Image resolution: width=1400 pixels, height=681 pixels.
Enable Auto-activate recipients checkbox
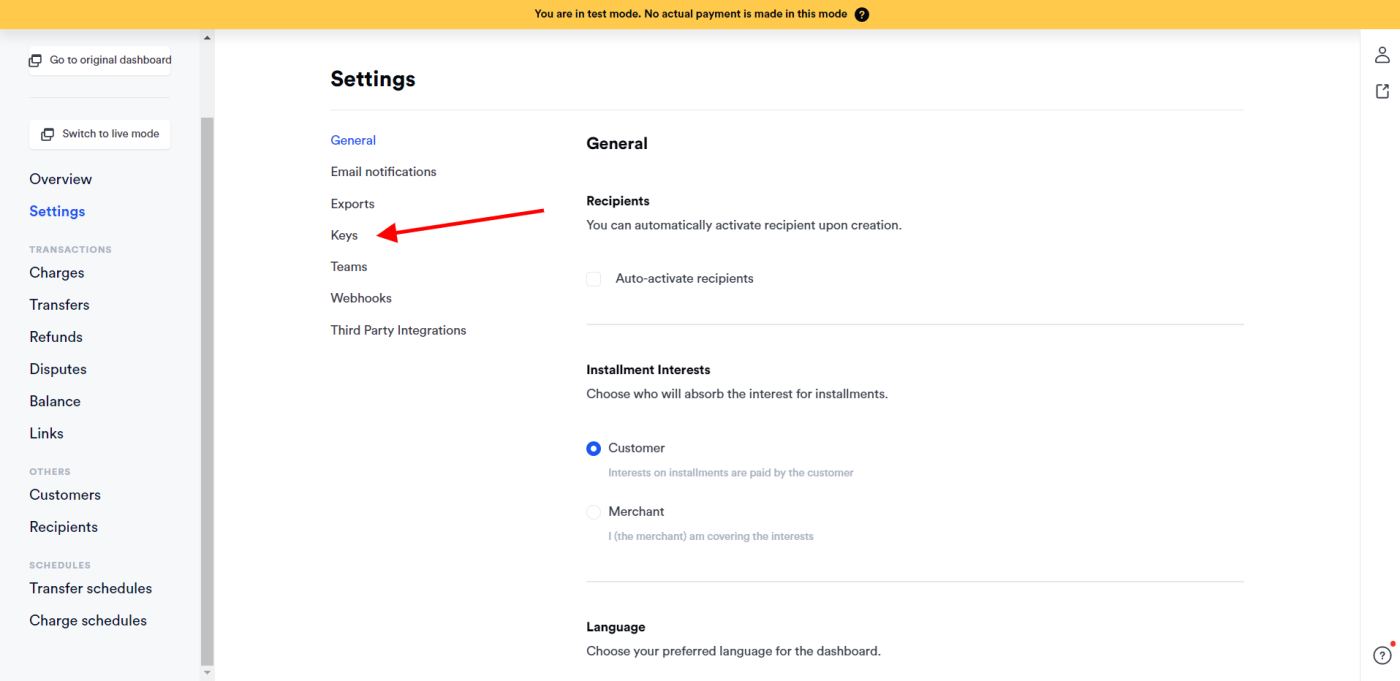[x=594, y=279]
